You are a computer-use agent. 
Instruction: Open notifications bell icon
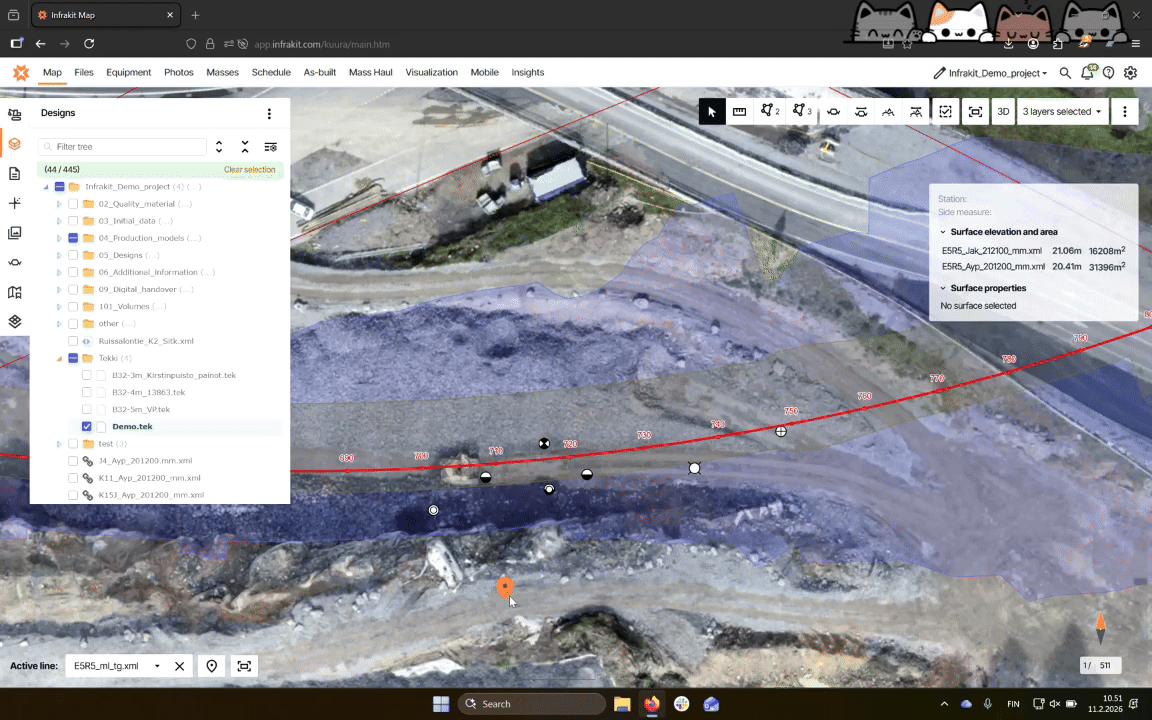point(1087,73)
